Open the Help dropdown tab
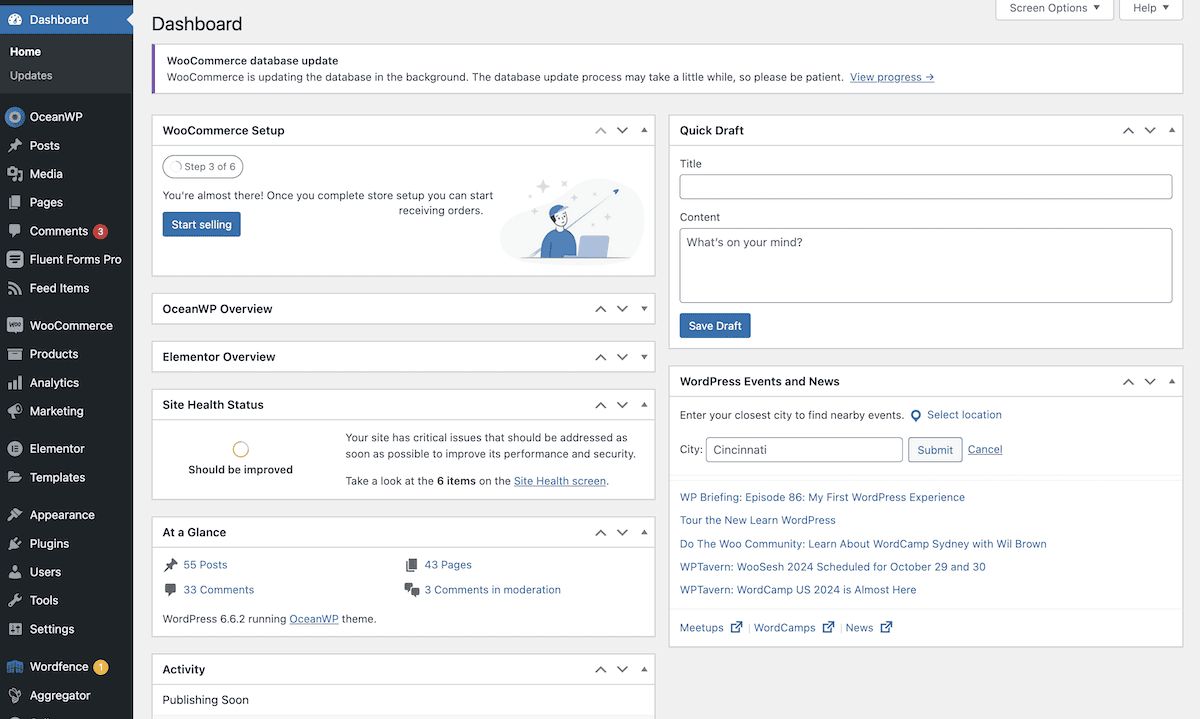Viewport: 1200px width, 719px height. tap(1151, 8)
